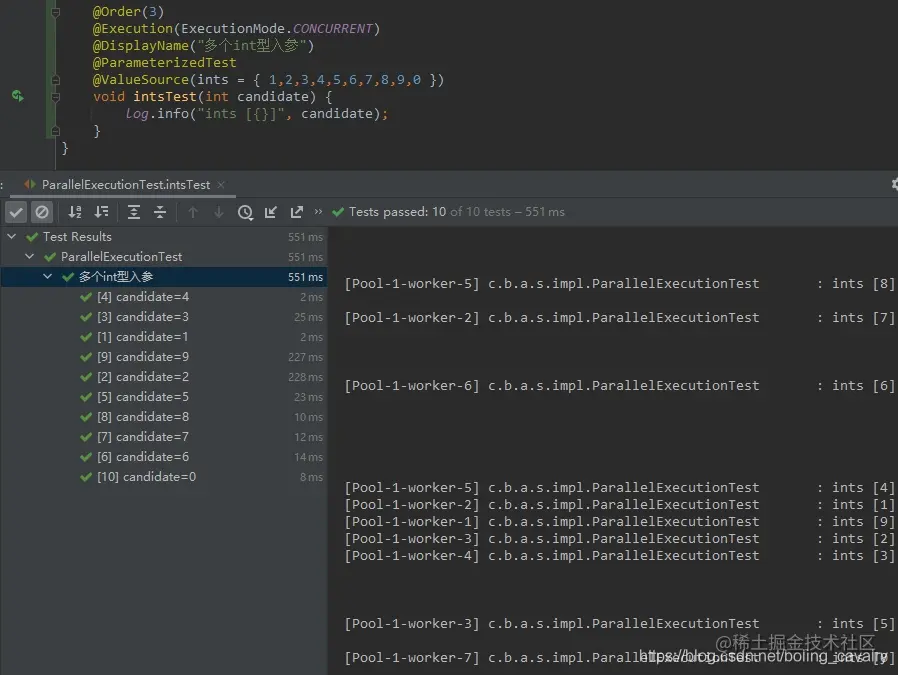
Task: Go to next failed test arrow
Action: coord(219,212)
